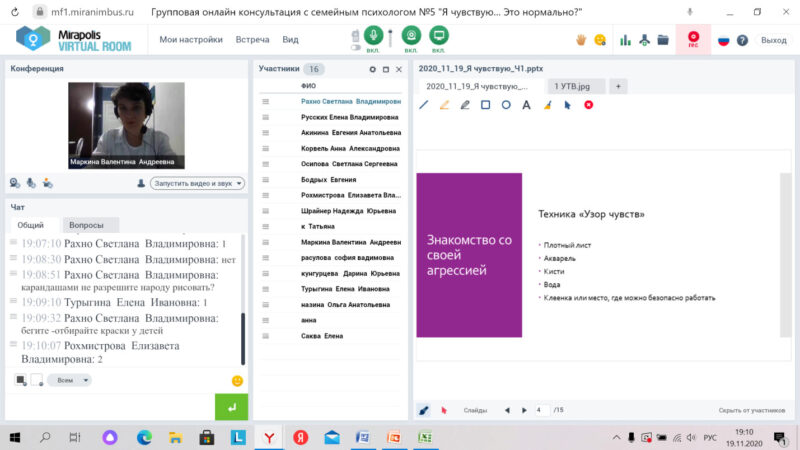Select the circle shape tool
Viewport: 800px width, 450px height.
pos(506,105)
